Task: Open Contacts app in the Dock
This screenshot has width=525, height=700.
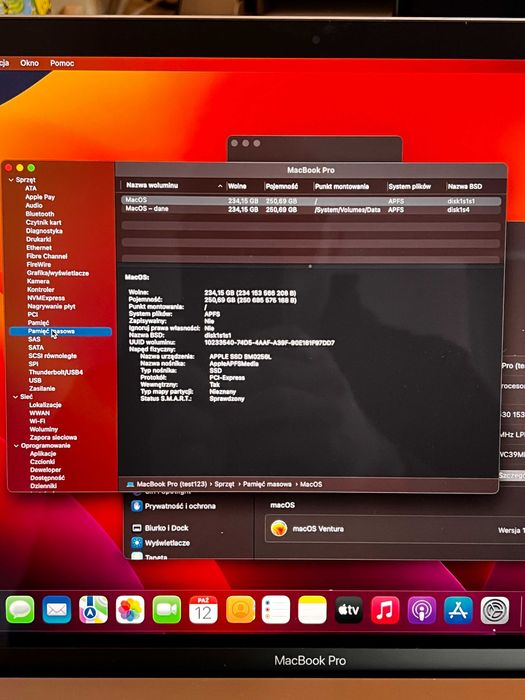Action: pyautogui.click(x=240, y=609)
